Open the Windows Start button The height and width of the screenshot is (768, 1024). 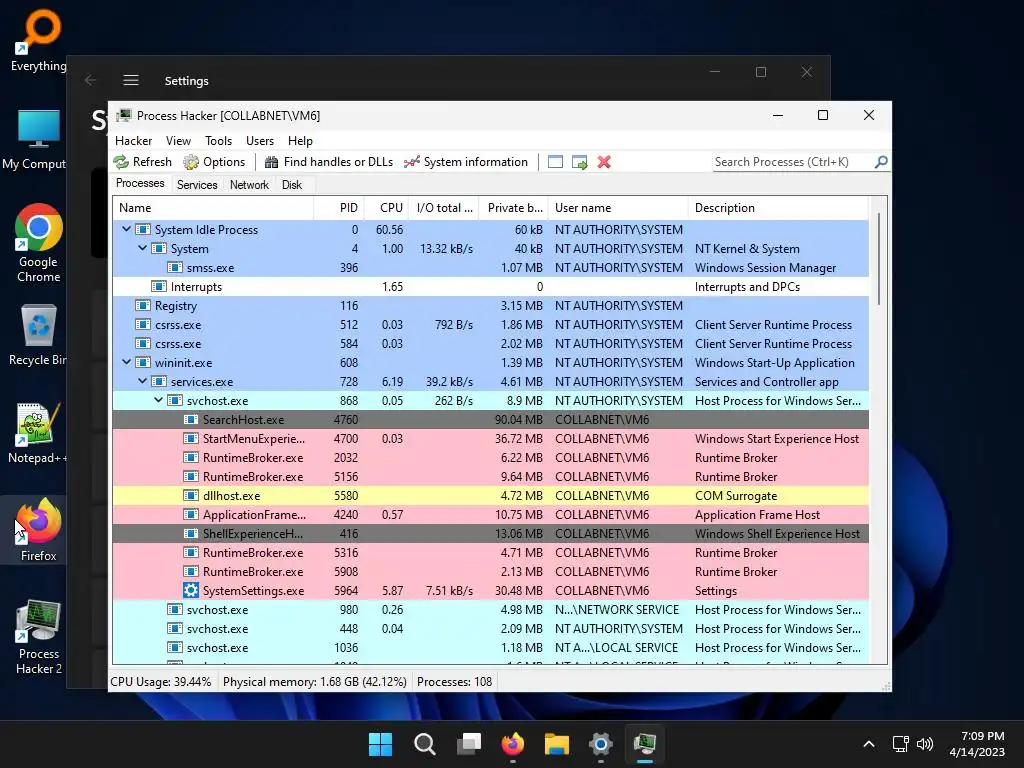(380, 744)
